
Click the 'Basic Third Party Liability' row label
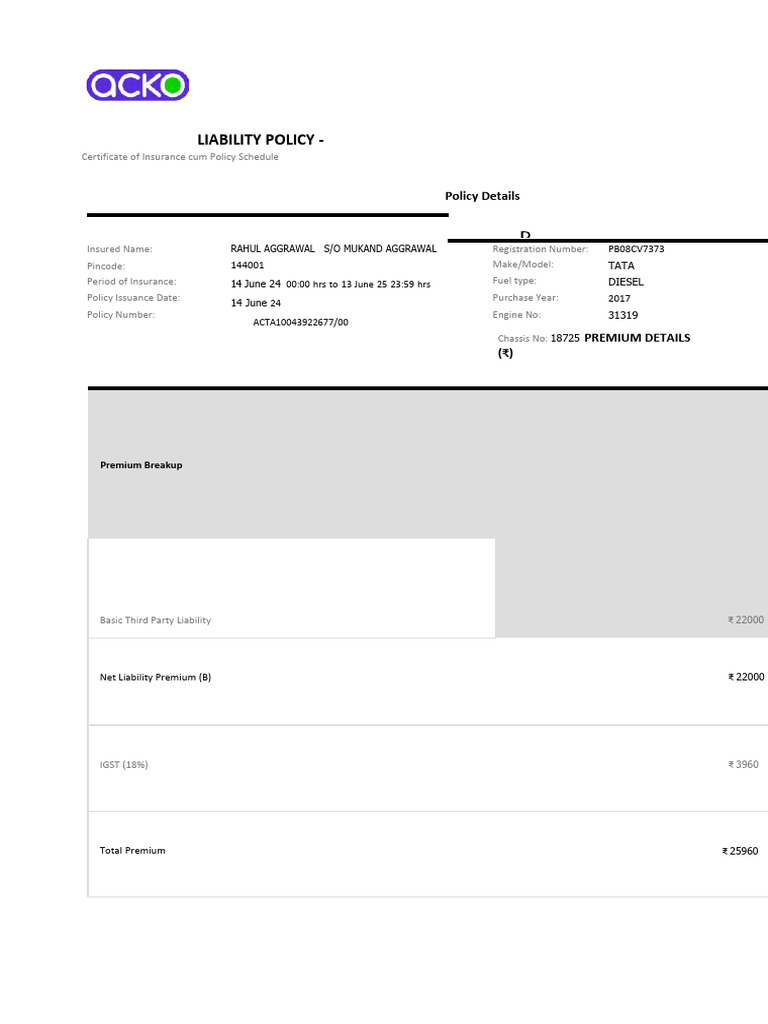[x=155, y=620]
